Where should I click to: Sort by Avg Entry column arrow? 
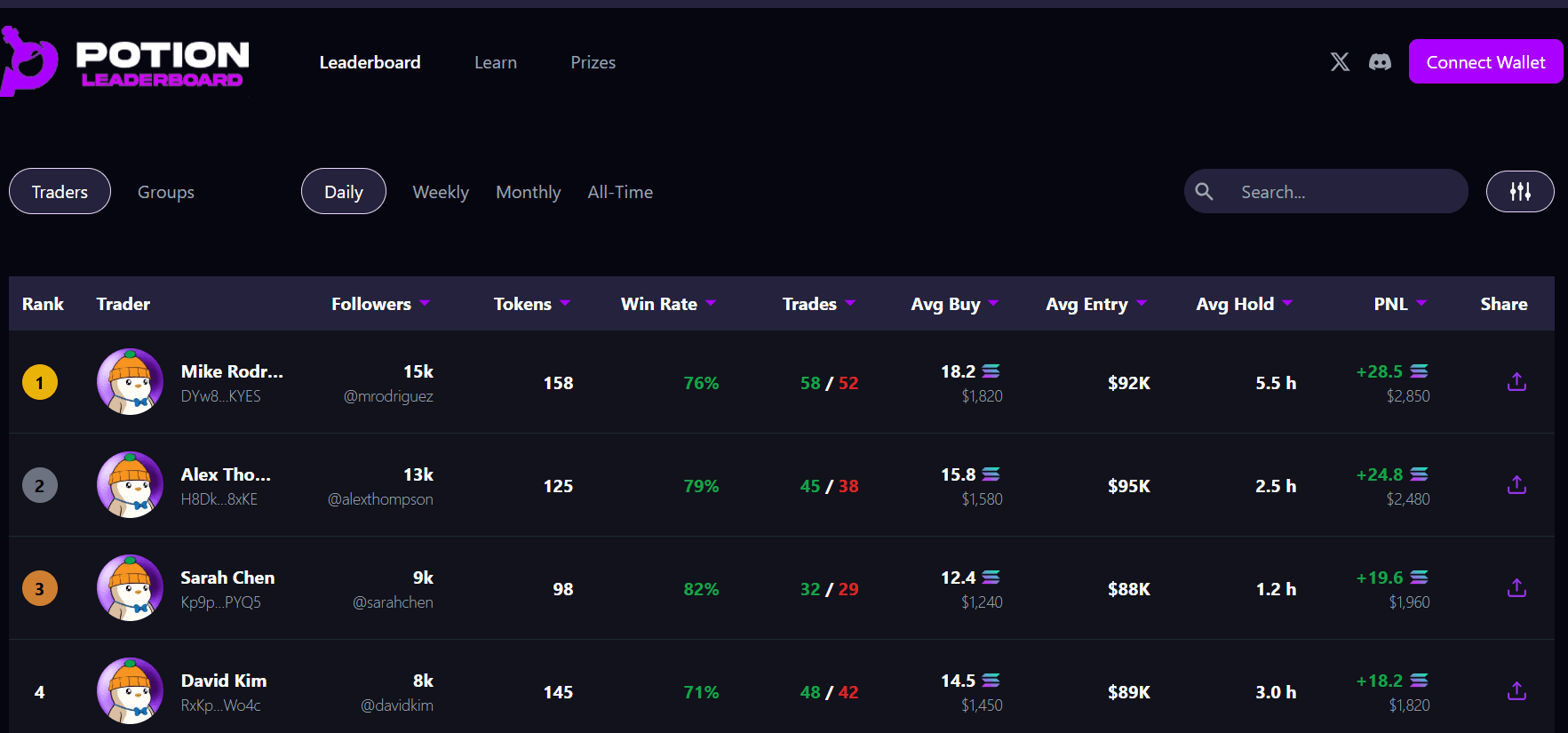coord(1142,303)
